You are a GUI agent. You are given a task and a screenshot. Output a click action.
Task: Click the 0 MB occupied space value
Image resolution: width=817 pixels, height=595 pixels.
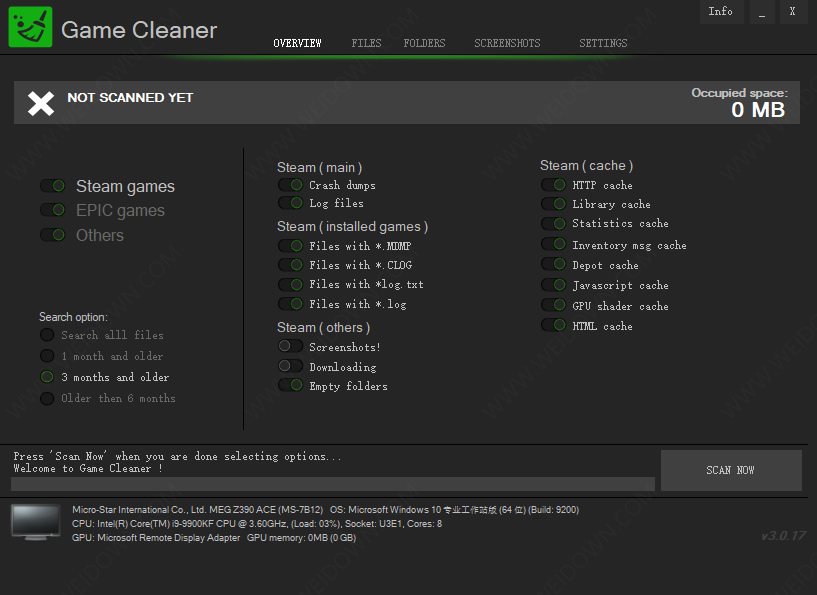(758, 110)
